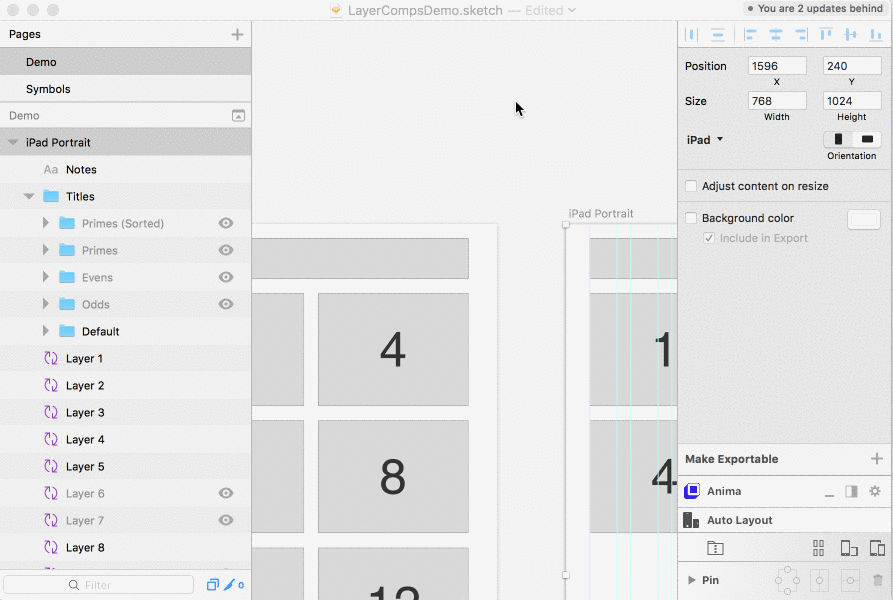The width and height of the screenshot is (893, 600).
Task: Expand the Primes group
Action: tap(46, 250)
